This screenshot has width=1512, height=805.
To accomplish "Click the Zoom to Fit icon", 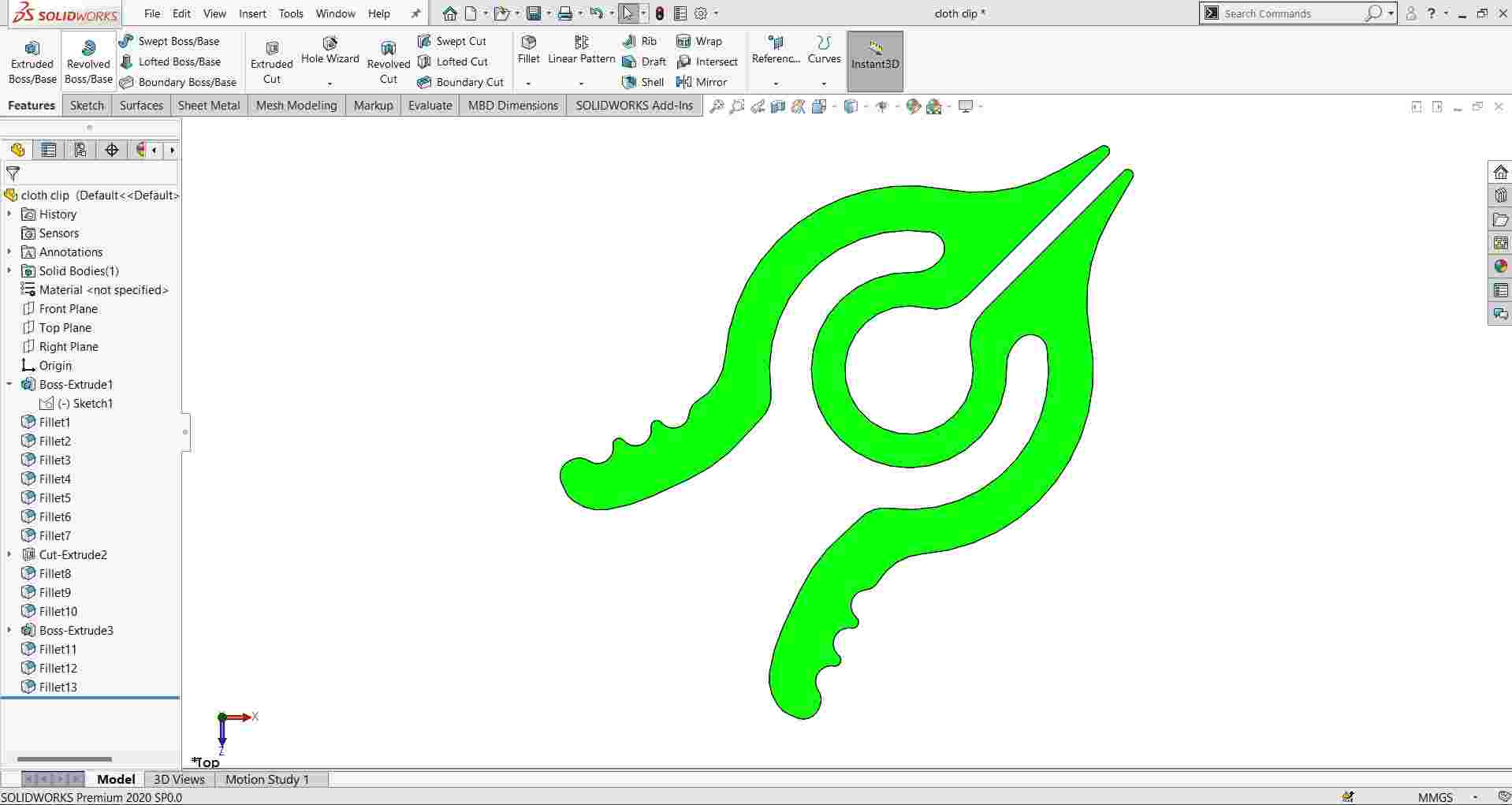I will click(x=716, y=106).
